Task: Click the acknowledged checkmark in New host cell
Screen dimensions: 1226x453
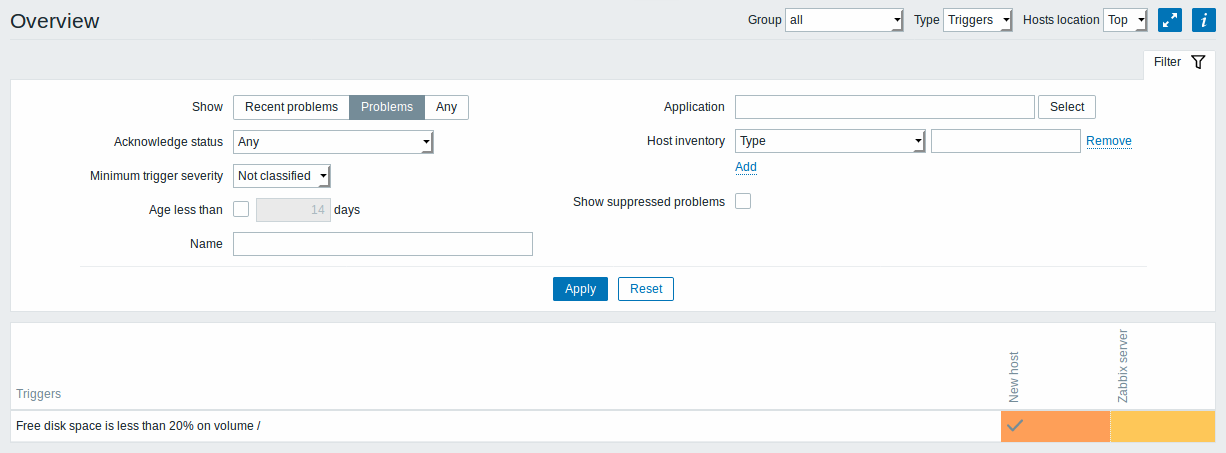Action: tap(1015, 426)
